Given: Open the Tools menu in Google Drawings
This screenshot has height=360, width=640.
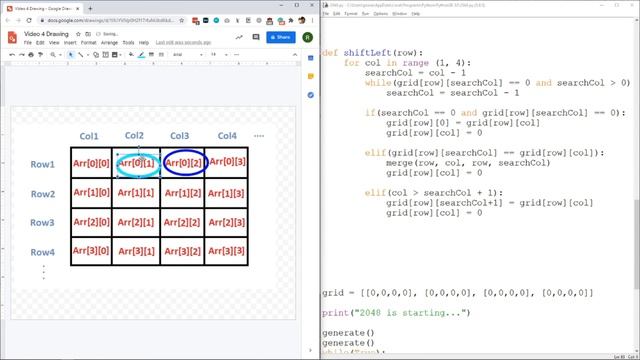Looking at the screenshot, I should (128, 42).
